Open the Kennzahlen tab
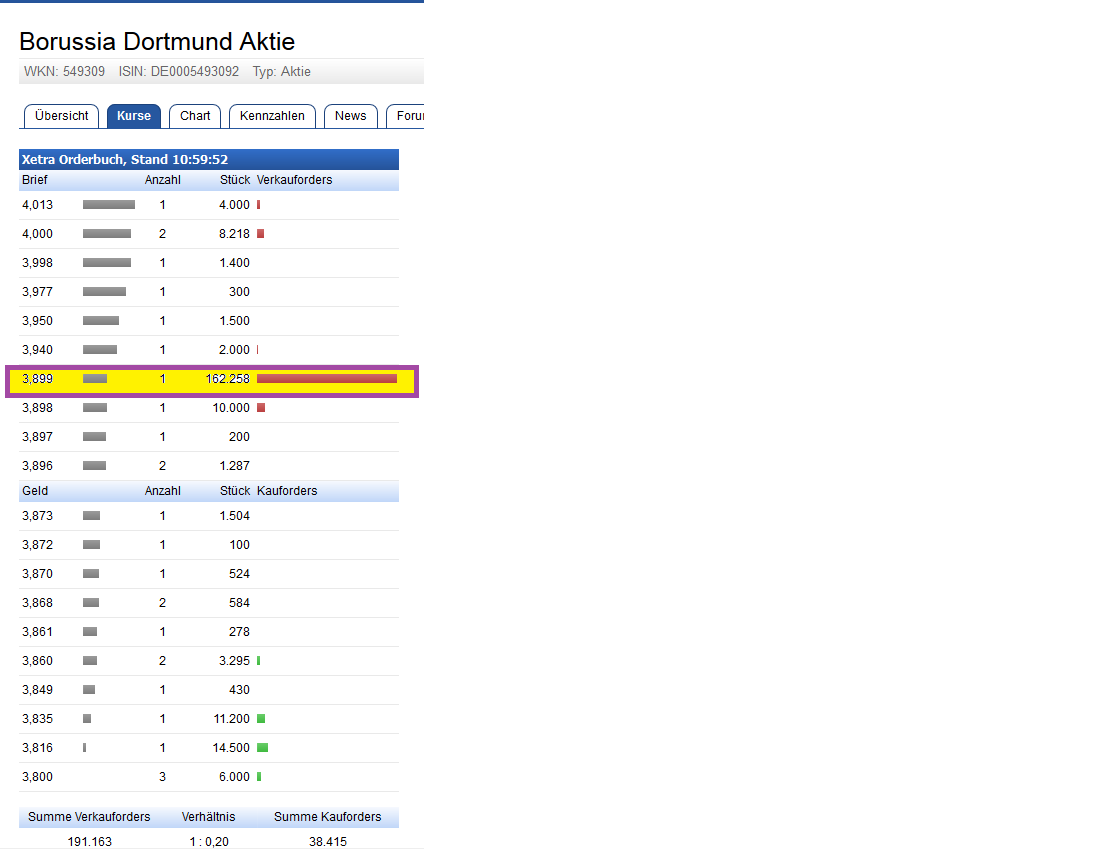This screenshot has height=849, width=1110. pyautogui.click(x=272, y=116)
